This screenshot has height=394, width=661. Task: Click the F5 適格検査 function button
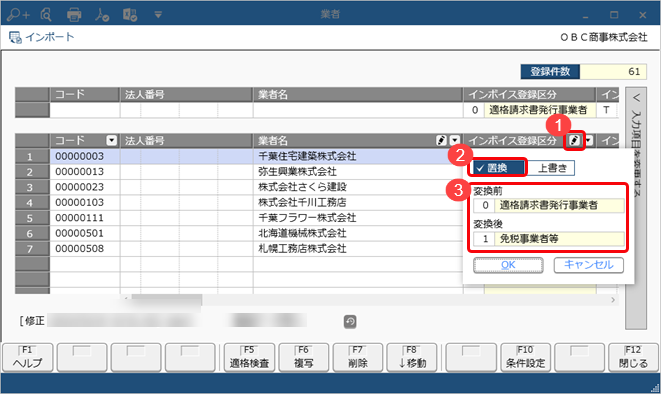(x=249, y=357)
